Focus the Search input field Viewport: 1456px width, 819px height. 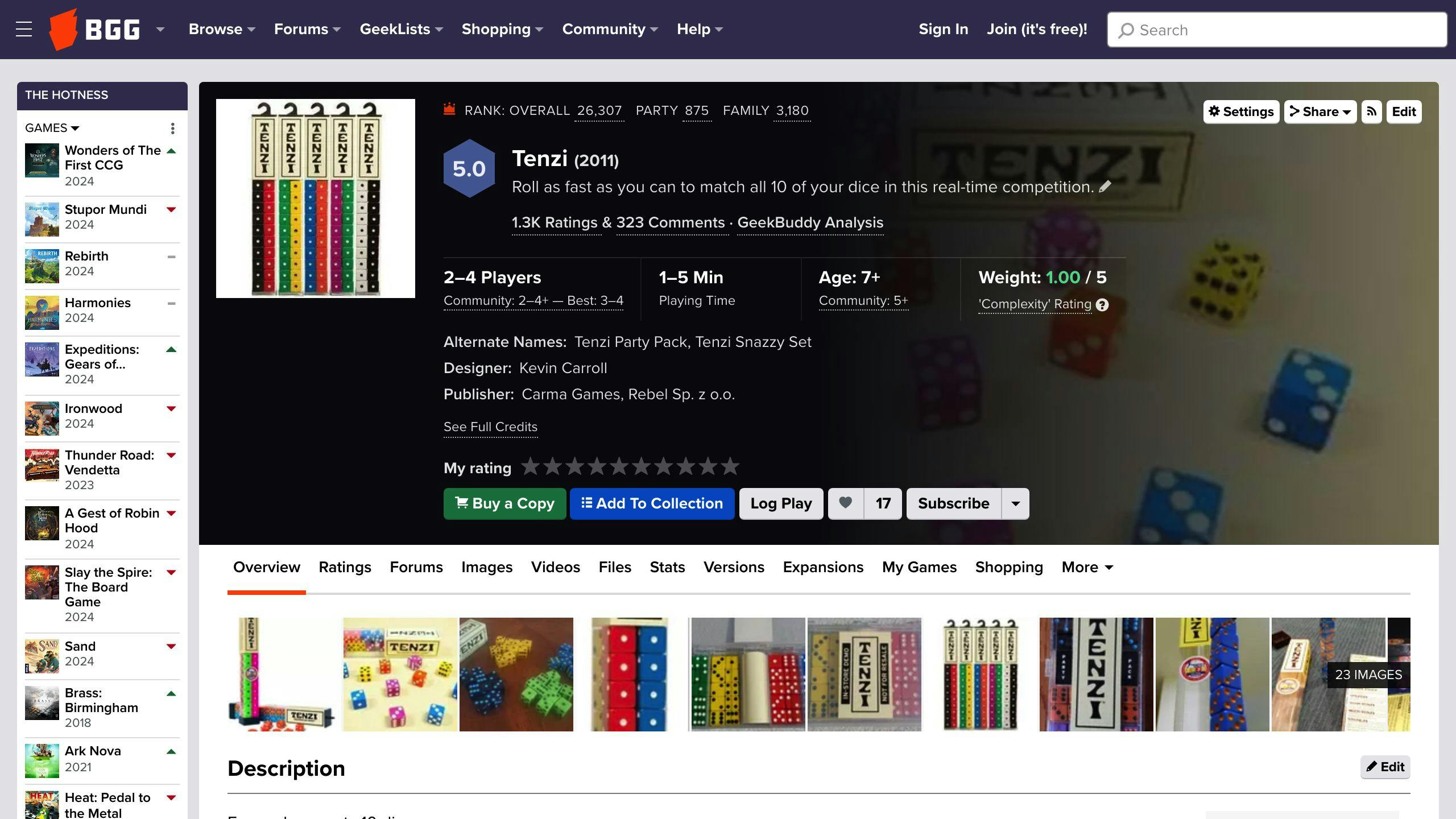1277,30
